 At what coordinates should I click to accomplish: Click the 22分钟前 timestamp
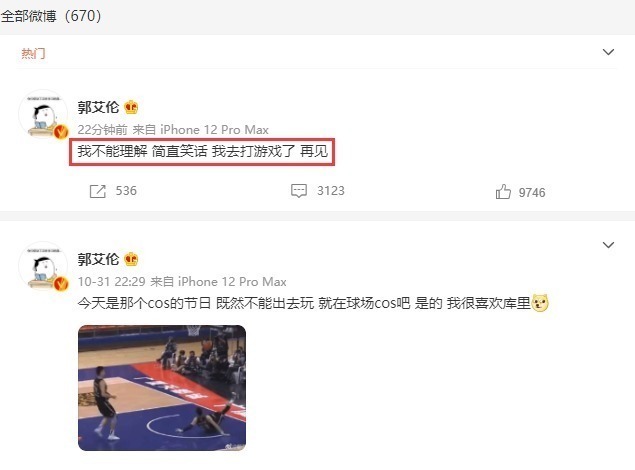(102, 130)
